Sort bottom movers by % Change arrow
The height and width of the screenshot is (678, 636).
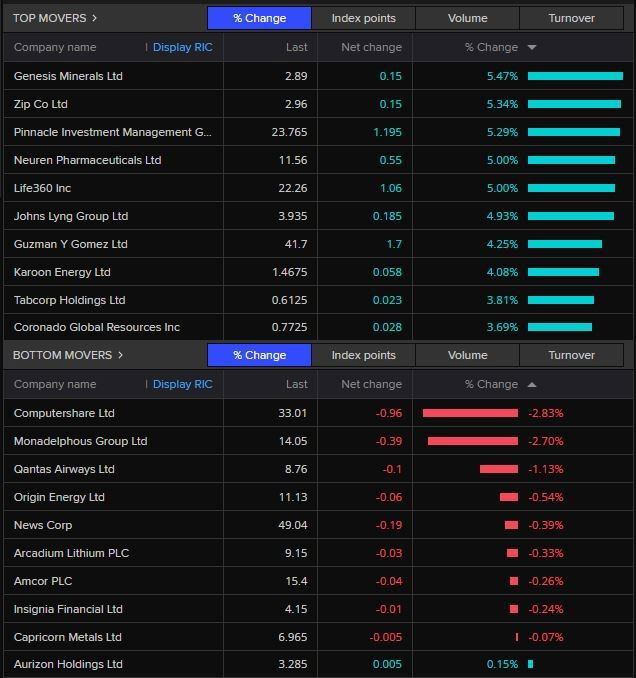coord(531,384)
